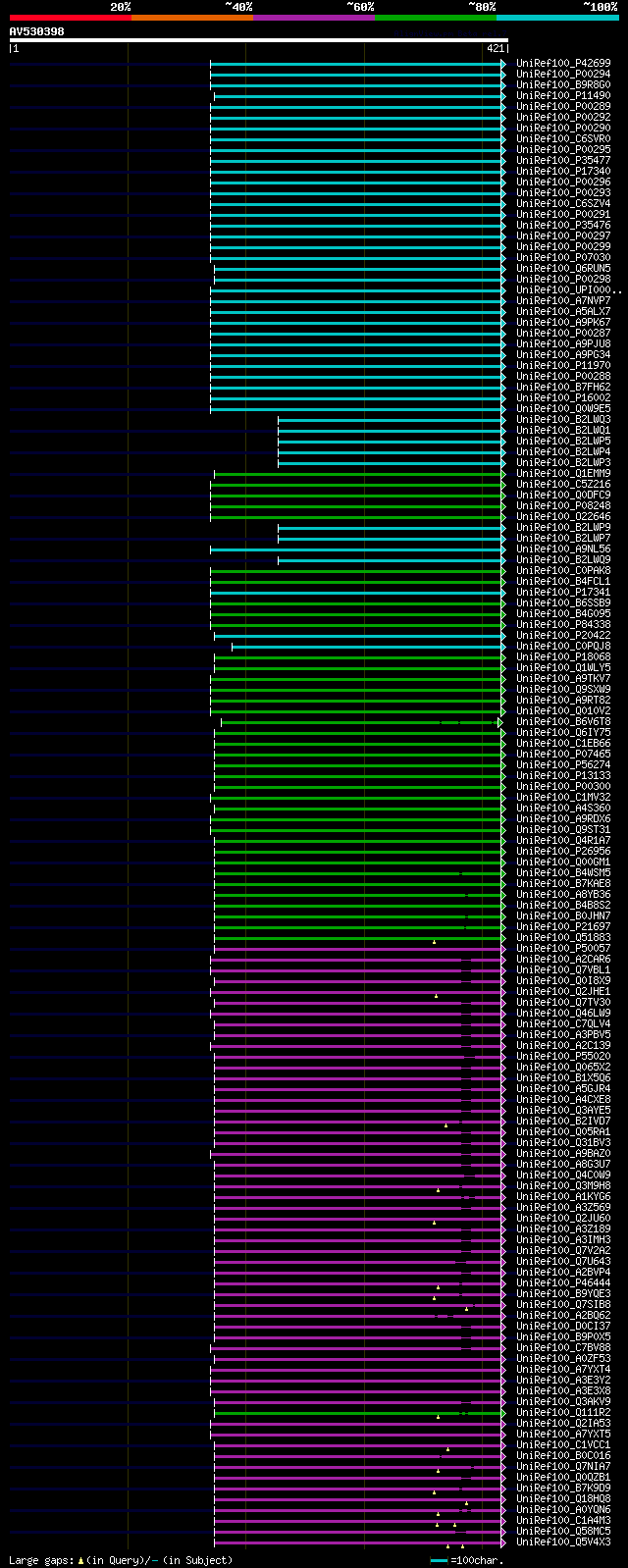This screenshot has width=628, height=1568.
Task: Click hit label UniRef100_B6V6T8
Action: tap(563, 721)
